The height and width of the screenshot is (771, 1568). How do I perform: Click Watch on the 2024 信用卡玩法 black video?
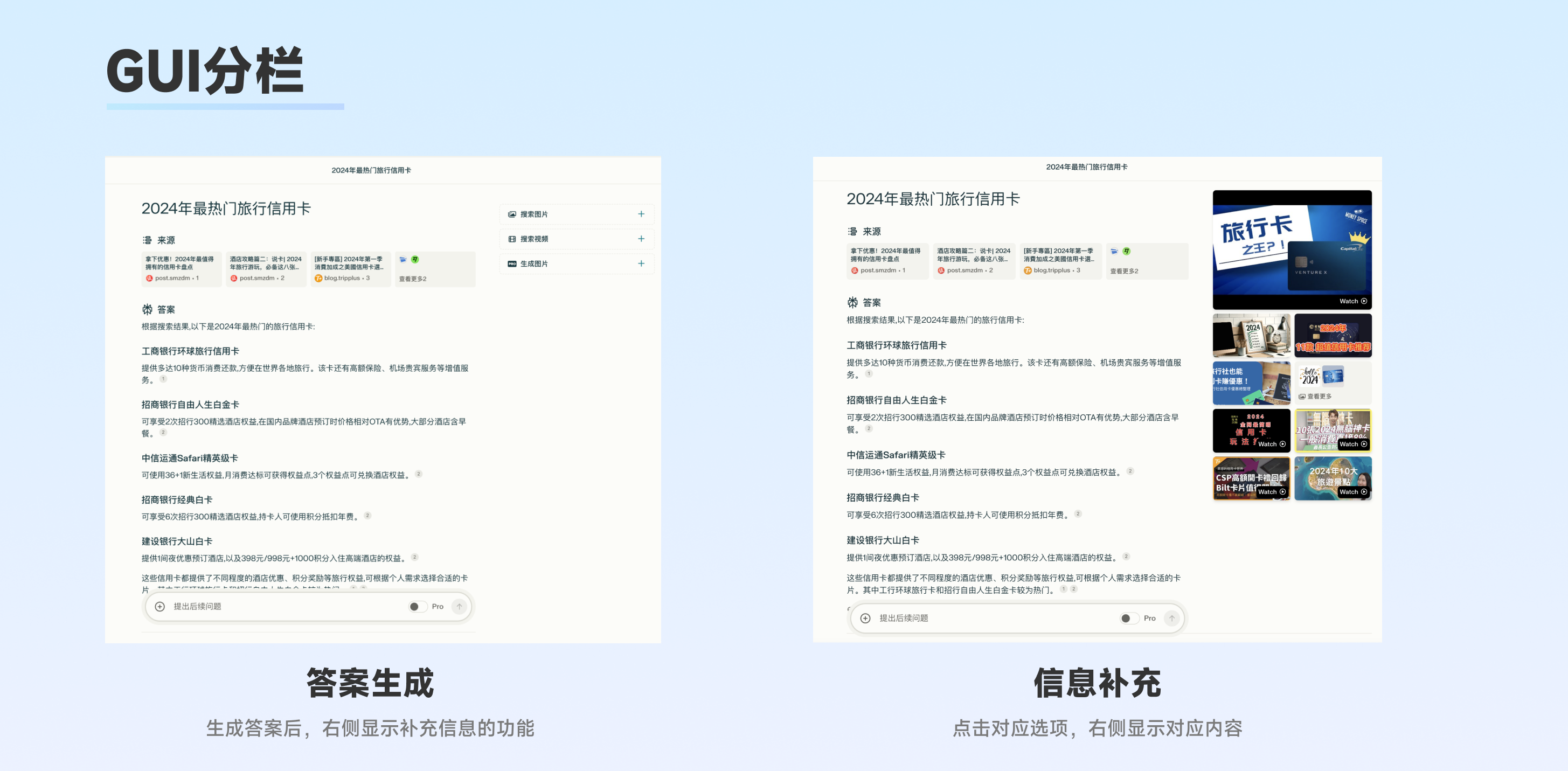pos(1272,444)
